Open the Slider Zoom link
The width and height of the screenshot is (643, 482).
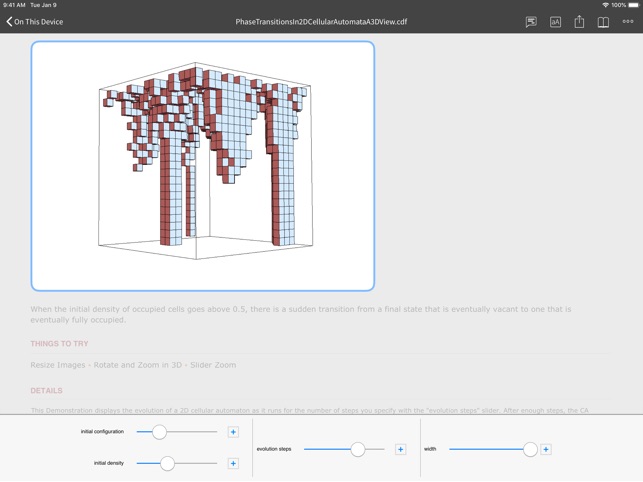213,365
